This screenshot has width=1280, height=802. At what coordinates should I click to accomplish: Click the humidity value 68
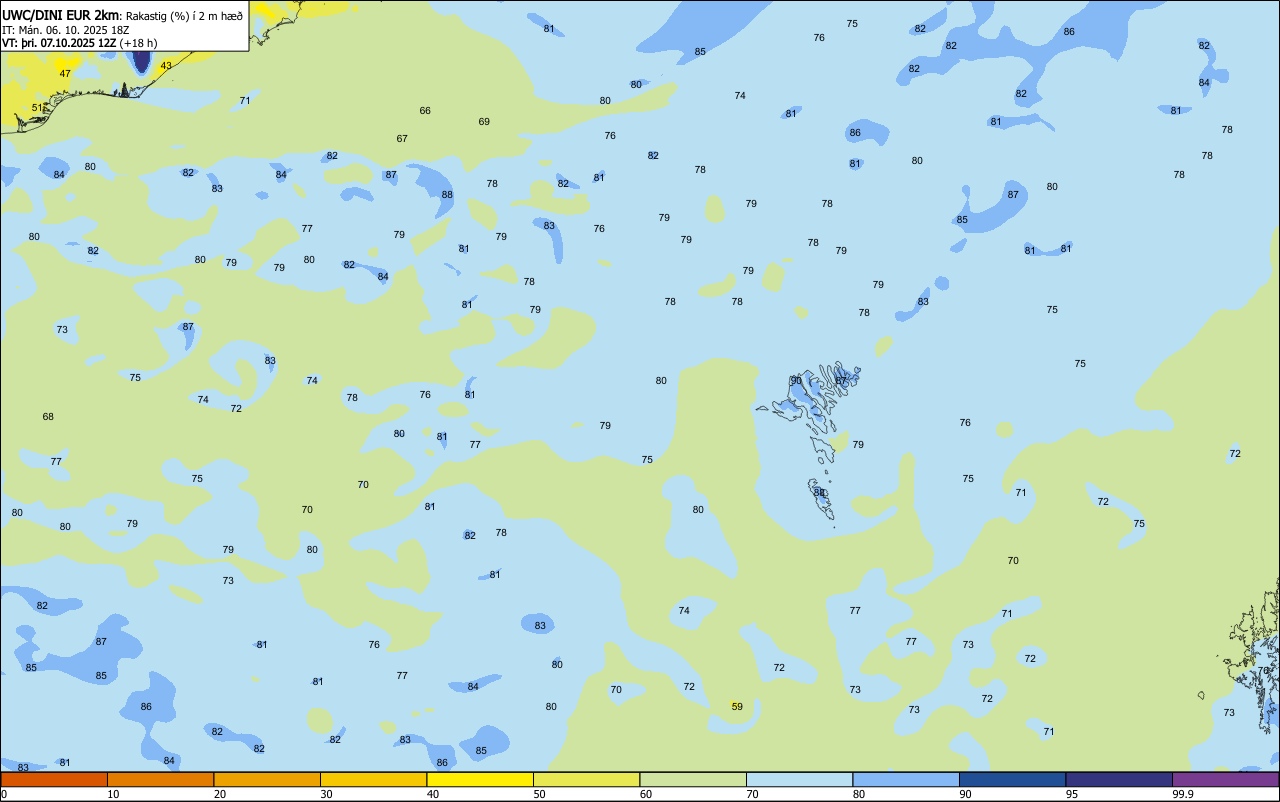48,417
